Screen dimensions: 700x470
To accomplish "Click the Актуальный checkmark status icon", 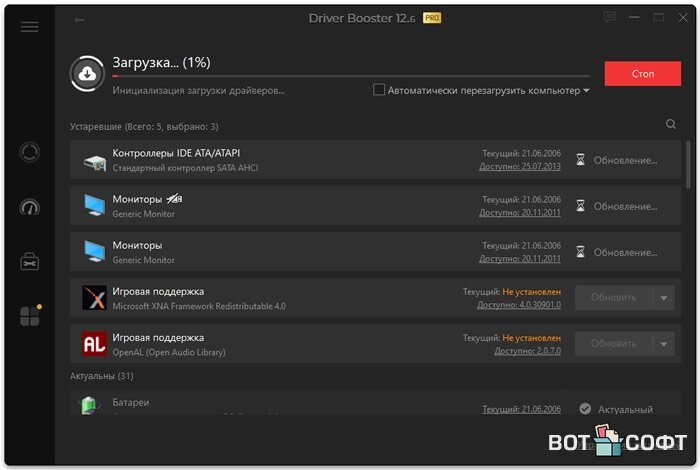I will click(x=585, y=408).
